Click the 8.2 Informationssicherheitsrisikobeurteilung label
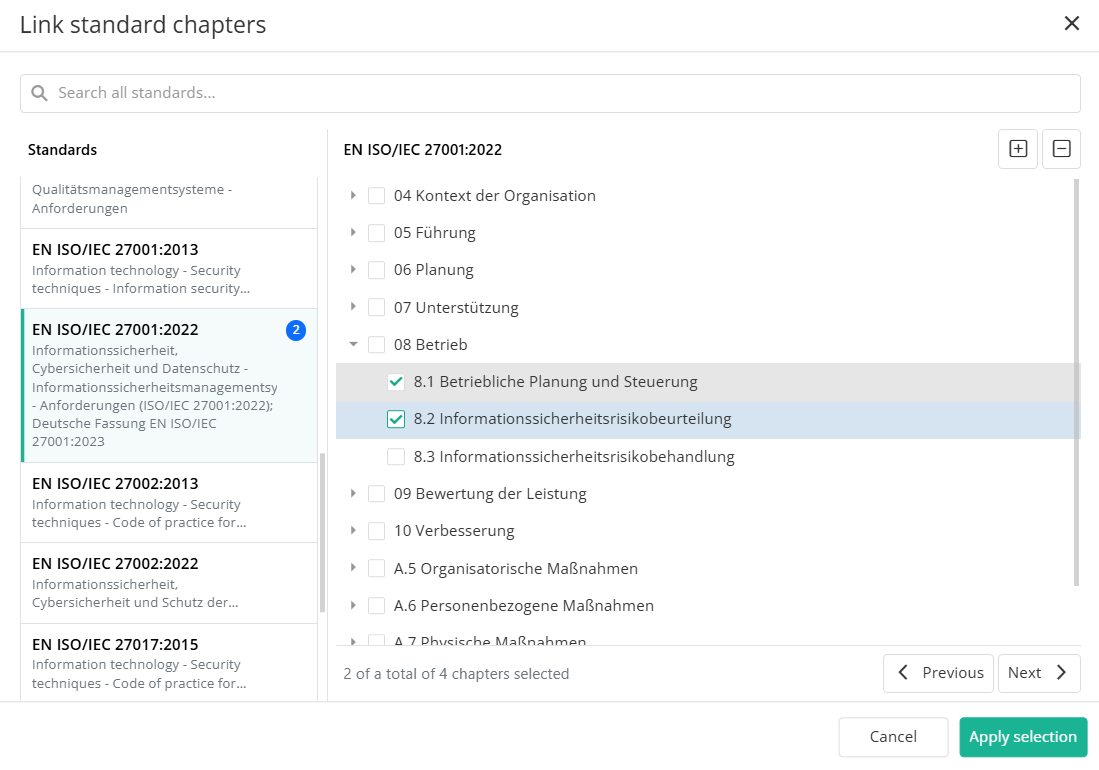This screenshot has width=1099, height=770. pos(572,419)
